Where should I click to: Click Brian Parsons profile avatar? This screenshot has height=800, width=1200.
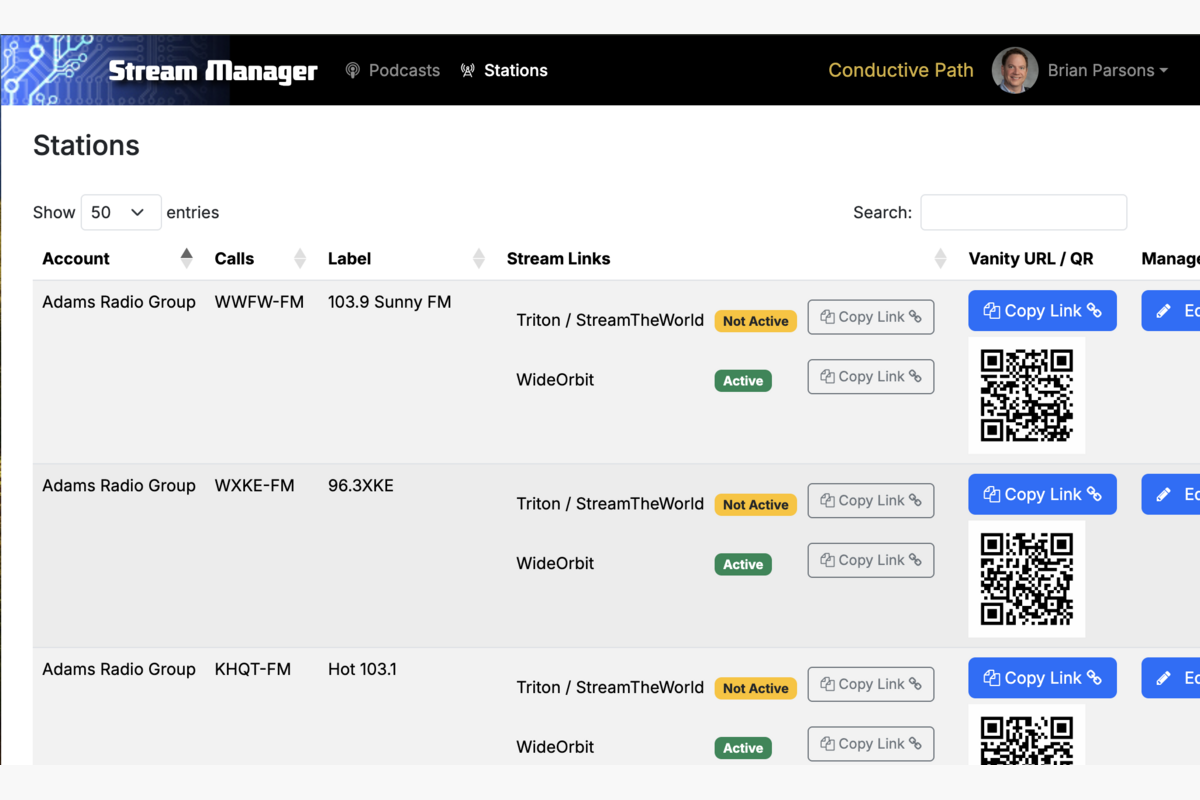click(1014, 70)
